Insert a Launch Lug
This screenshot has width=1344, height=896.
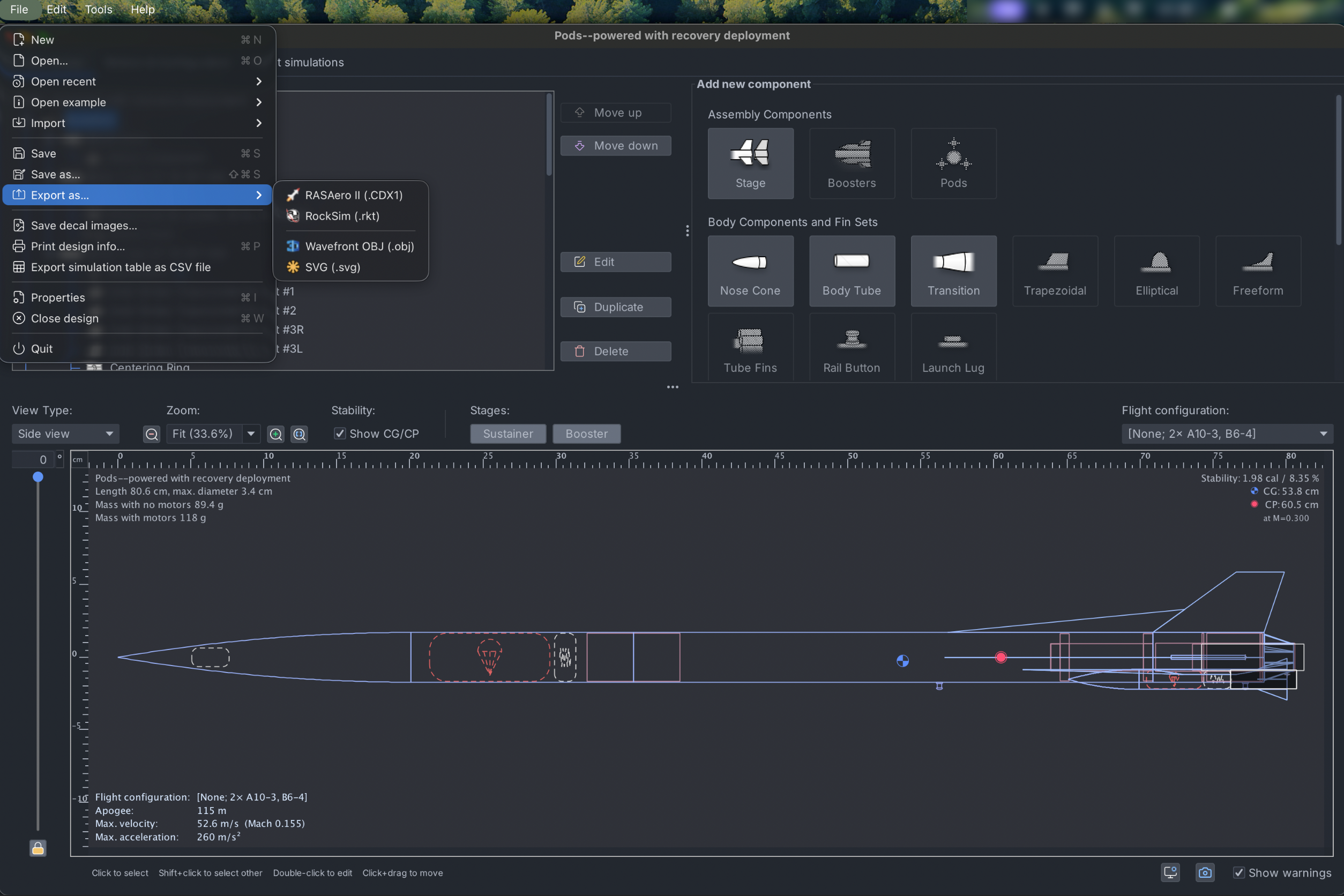[x=953, y=346]
